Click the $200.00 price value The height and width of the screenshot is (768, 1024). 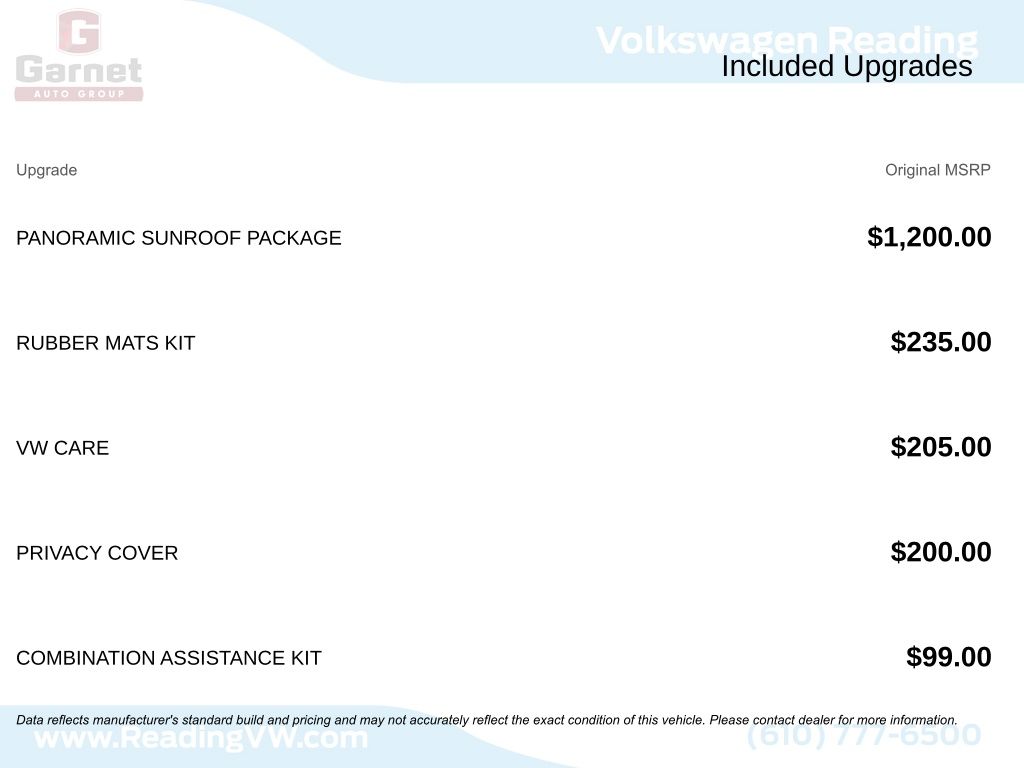(941, 552)
